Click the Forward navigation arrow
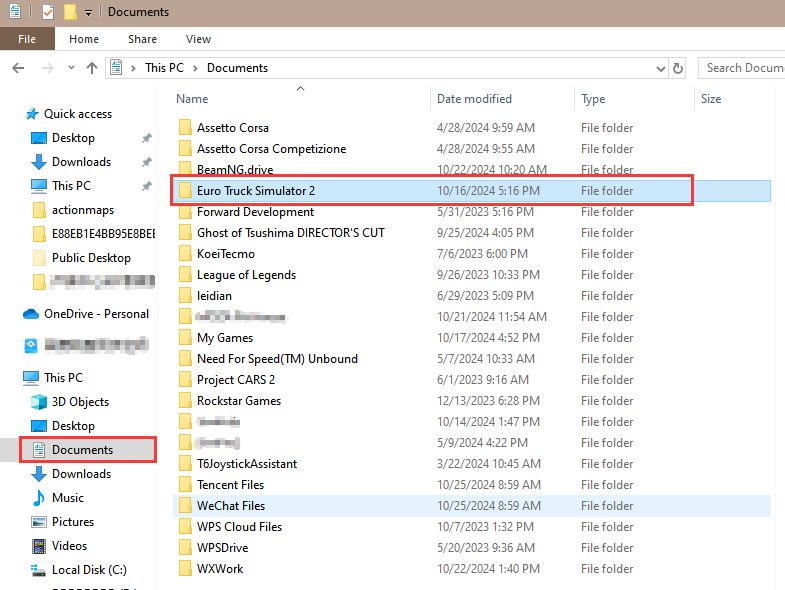 (x=48, y=68)
